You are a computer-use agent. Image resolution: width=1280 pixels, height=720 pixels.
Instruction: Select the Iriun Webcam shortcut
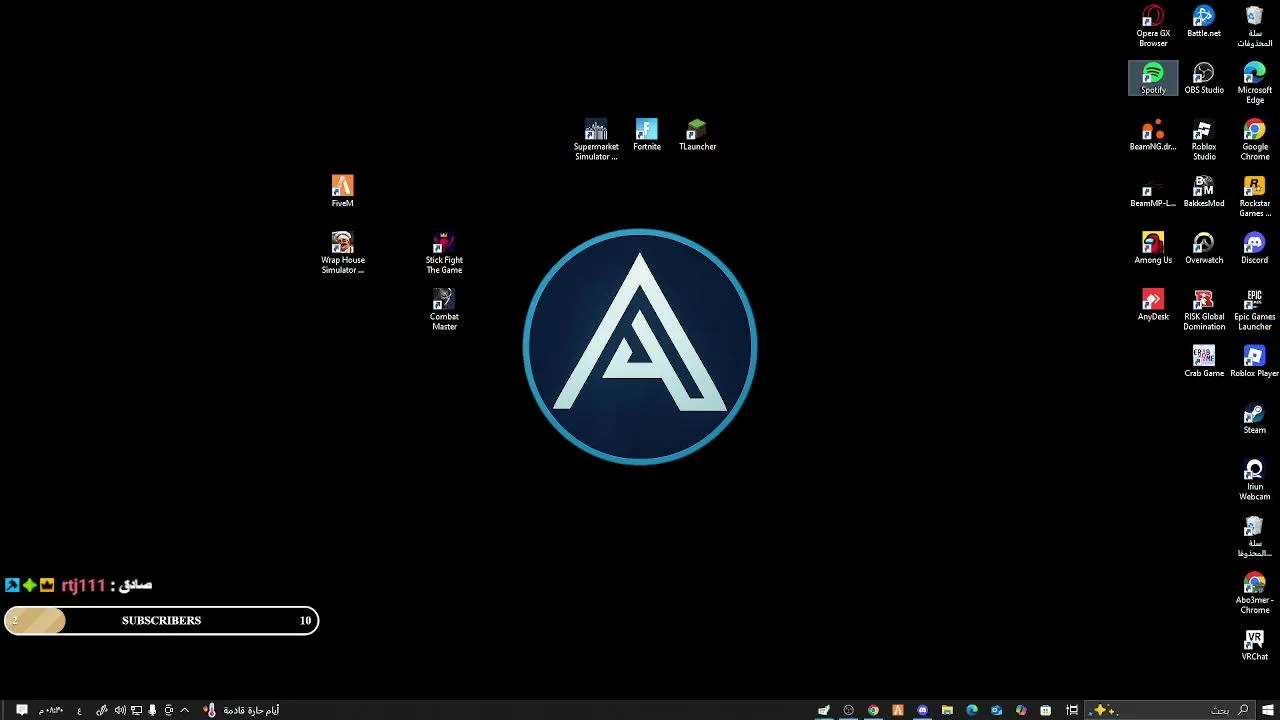pyautogui.click(x=1255, y=480)
